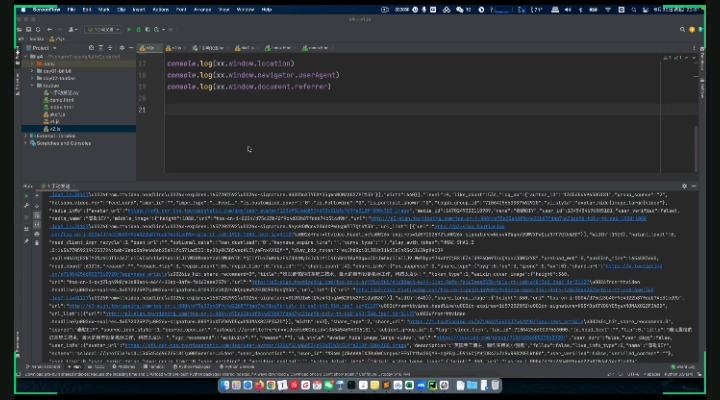This screenshot has height=400, width=720.
Task: Print the Run console output
Action: coord(37,234)
